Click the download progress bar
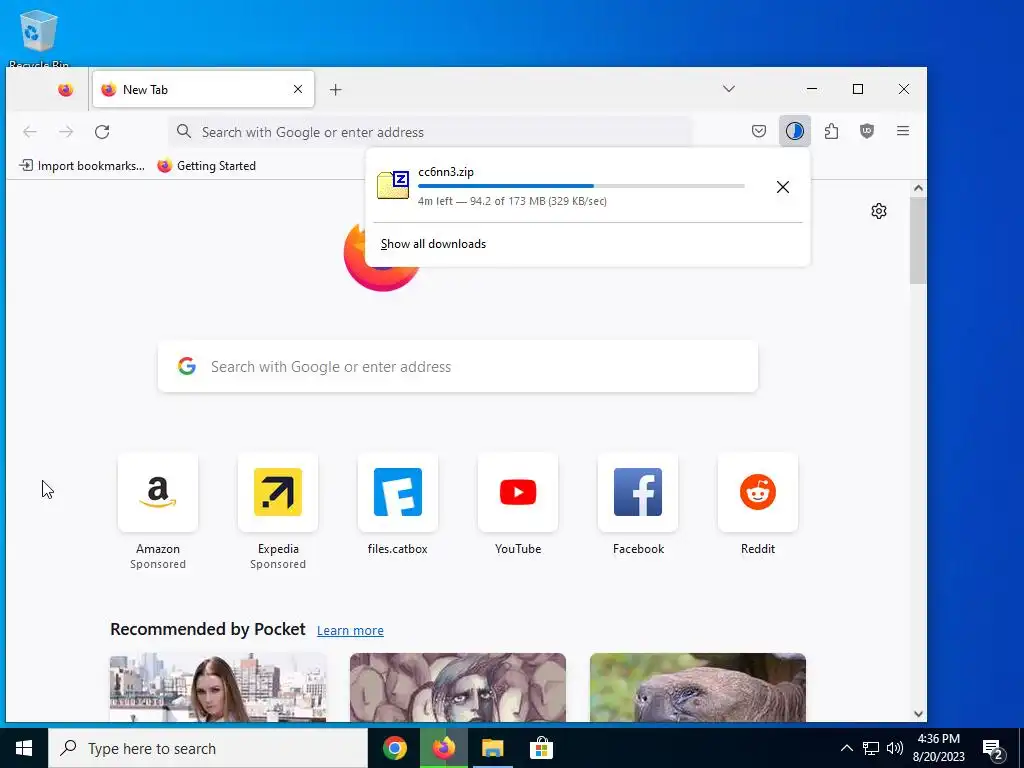 tap(581, 186)
